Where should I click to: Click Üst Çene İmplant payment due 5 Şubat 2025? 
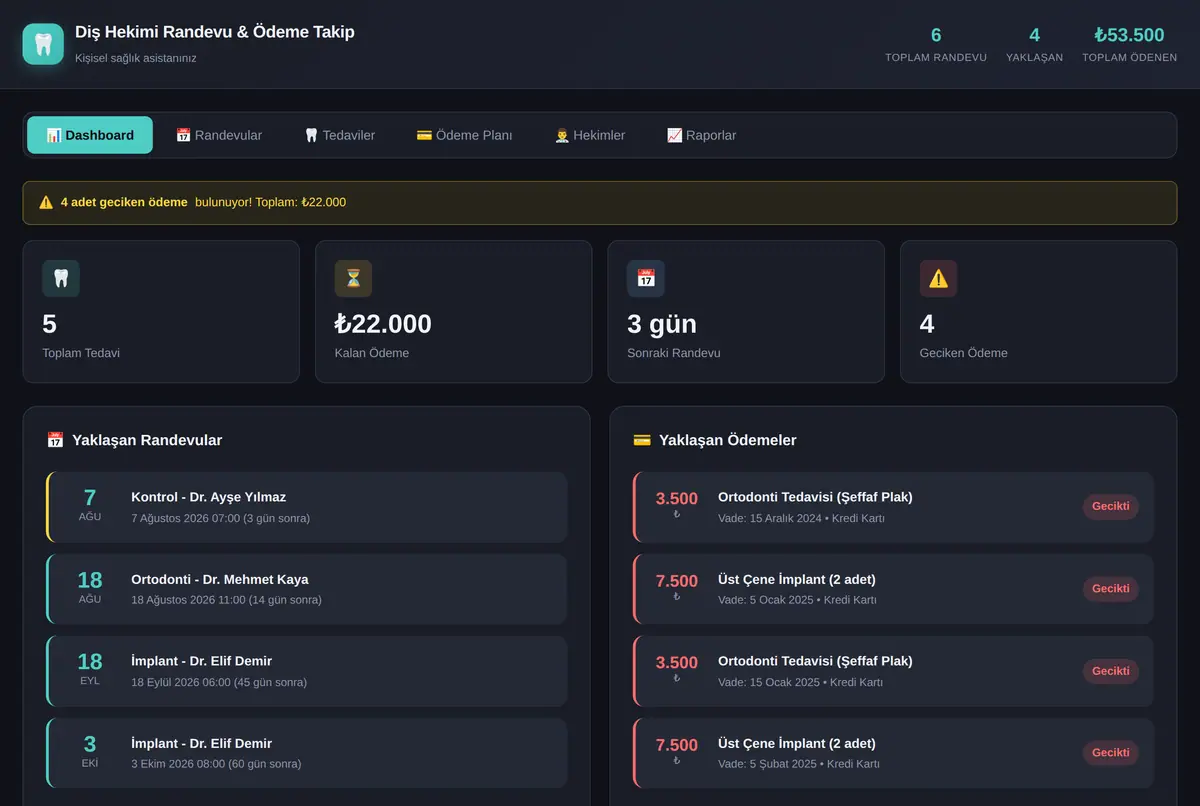(893, 753)
